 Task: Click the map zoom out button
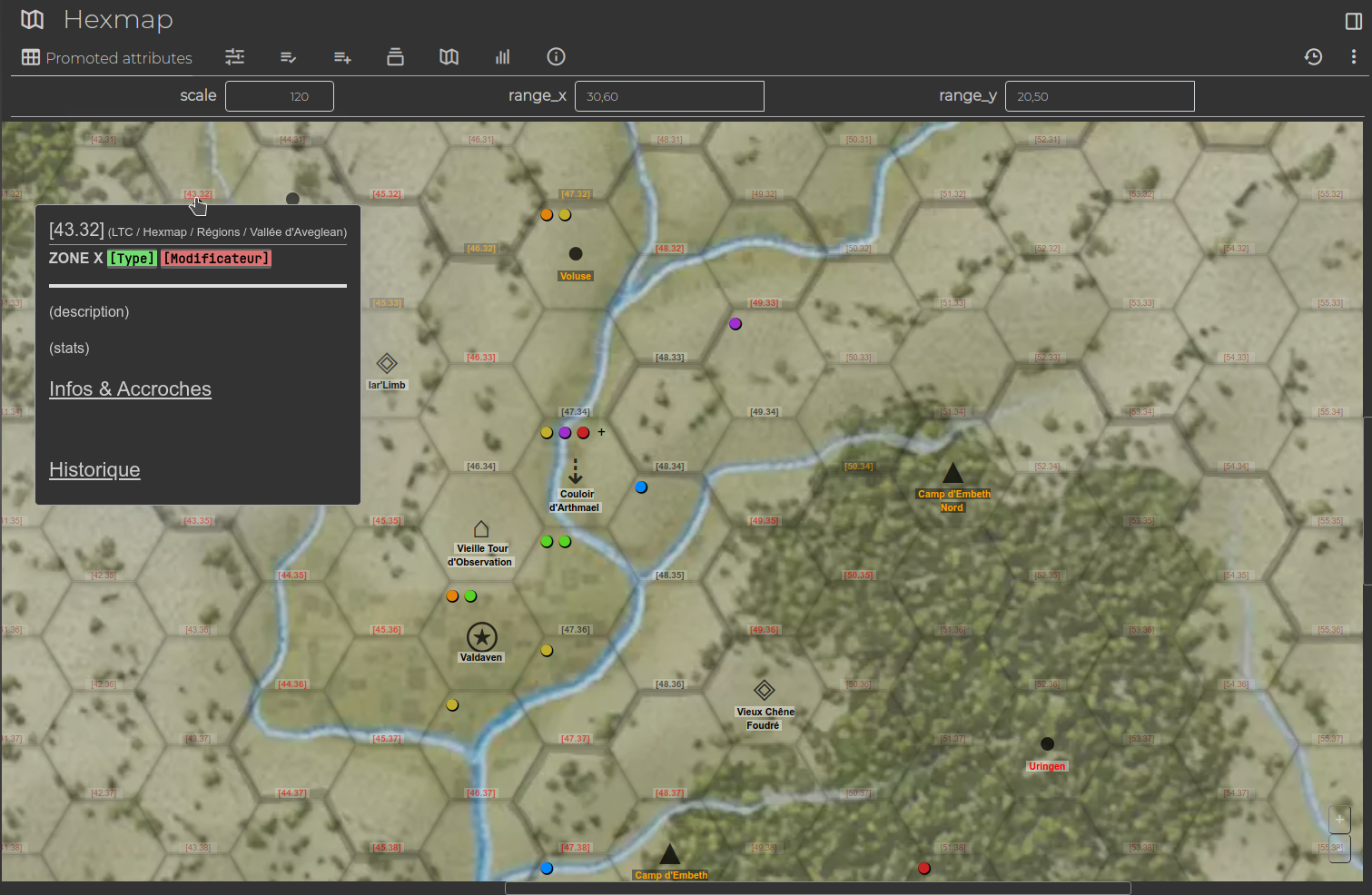[x=1339, y=850]
